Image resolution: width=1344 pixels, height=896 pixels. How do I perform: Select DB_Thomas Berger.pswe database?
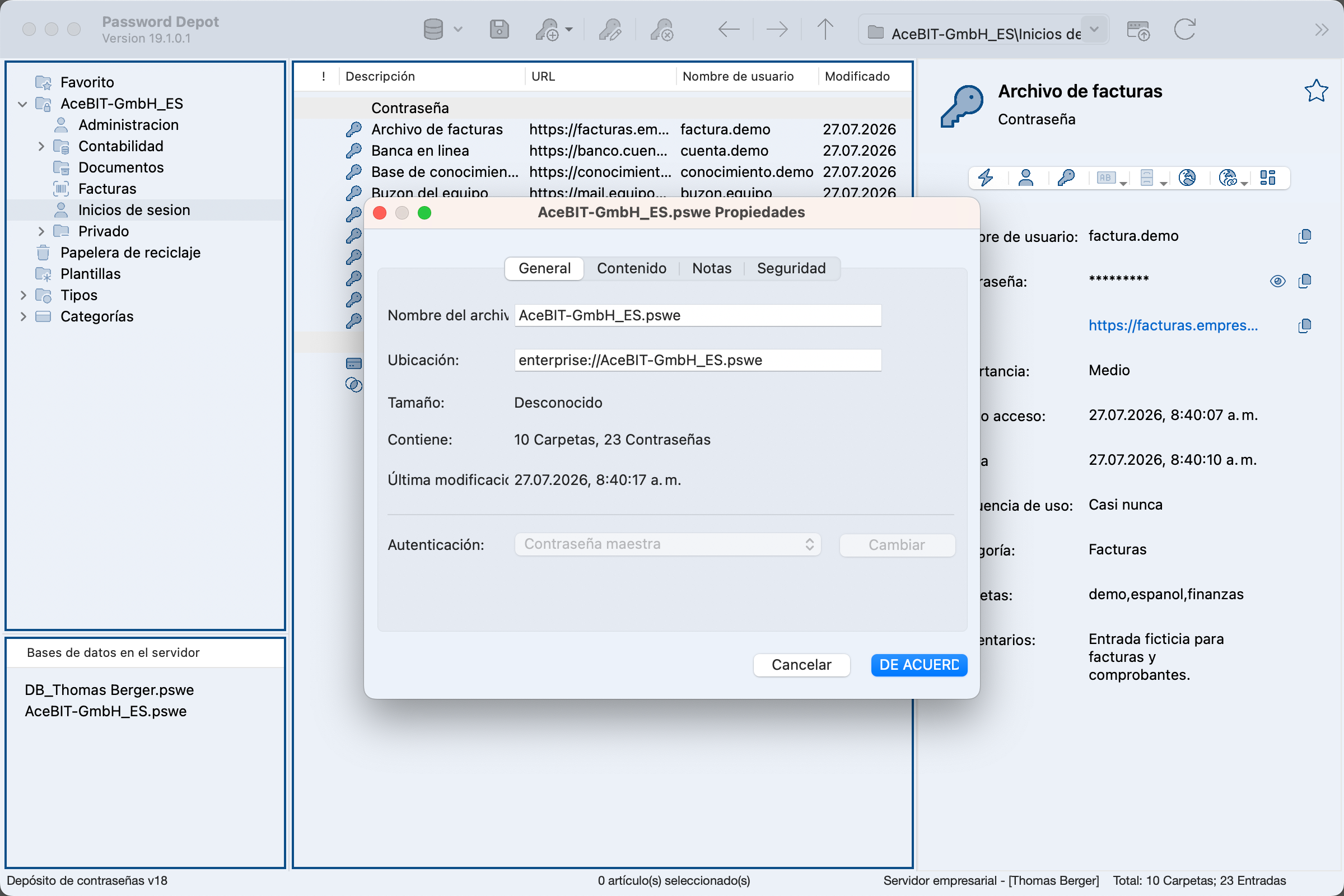coord(109,690)
